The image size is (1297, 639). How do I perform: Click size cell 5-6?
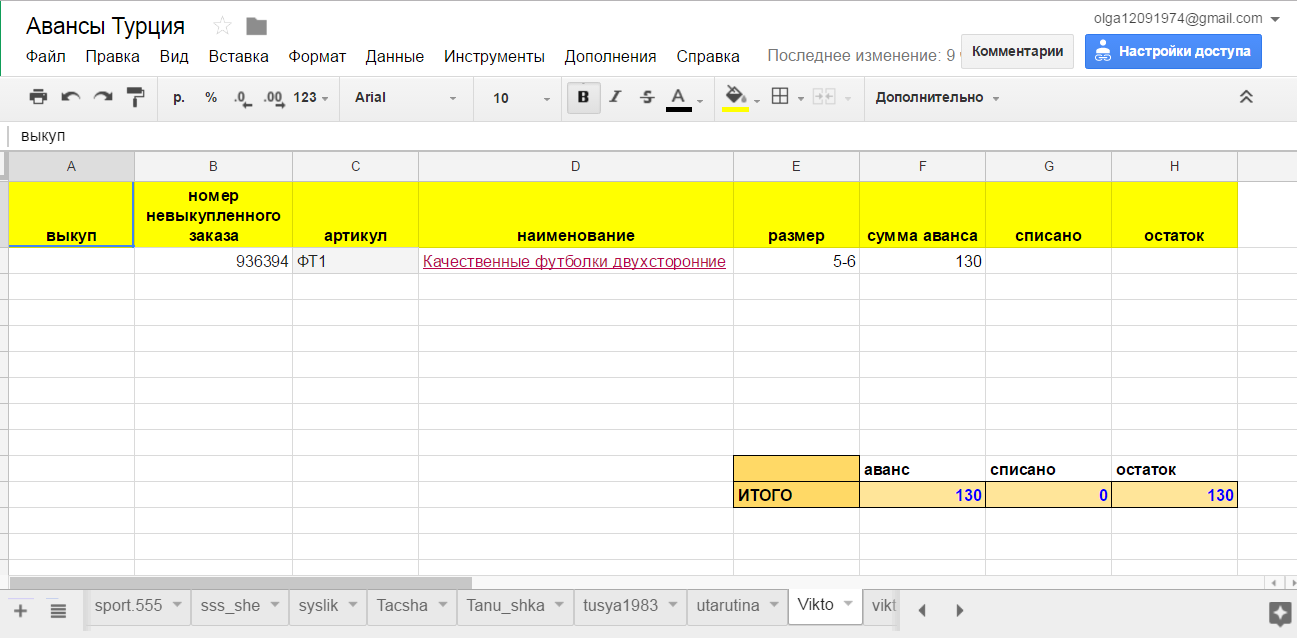tap(796, 261)
